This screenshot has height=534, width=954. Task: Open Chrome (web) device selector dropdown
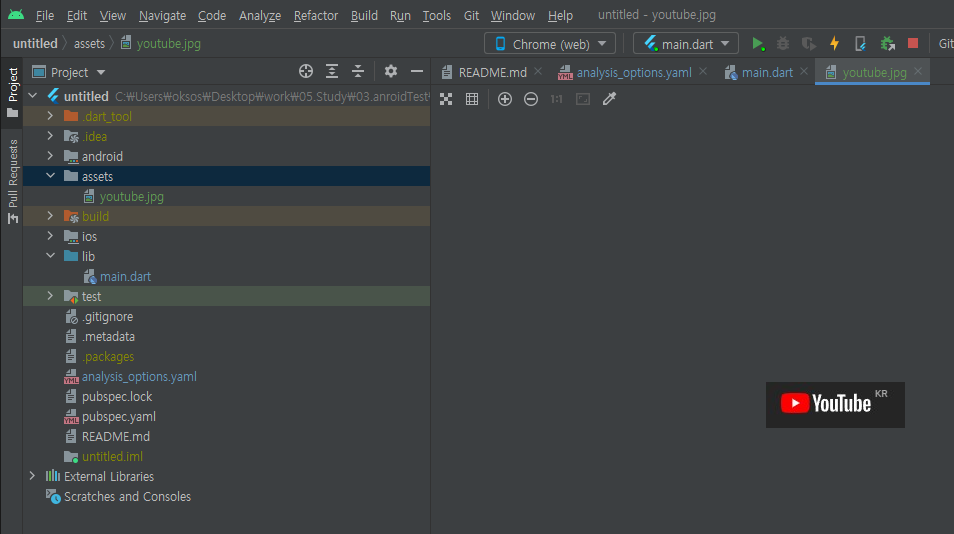point(549,44)
